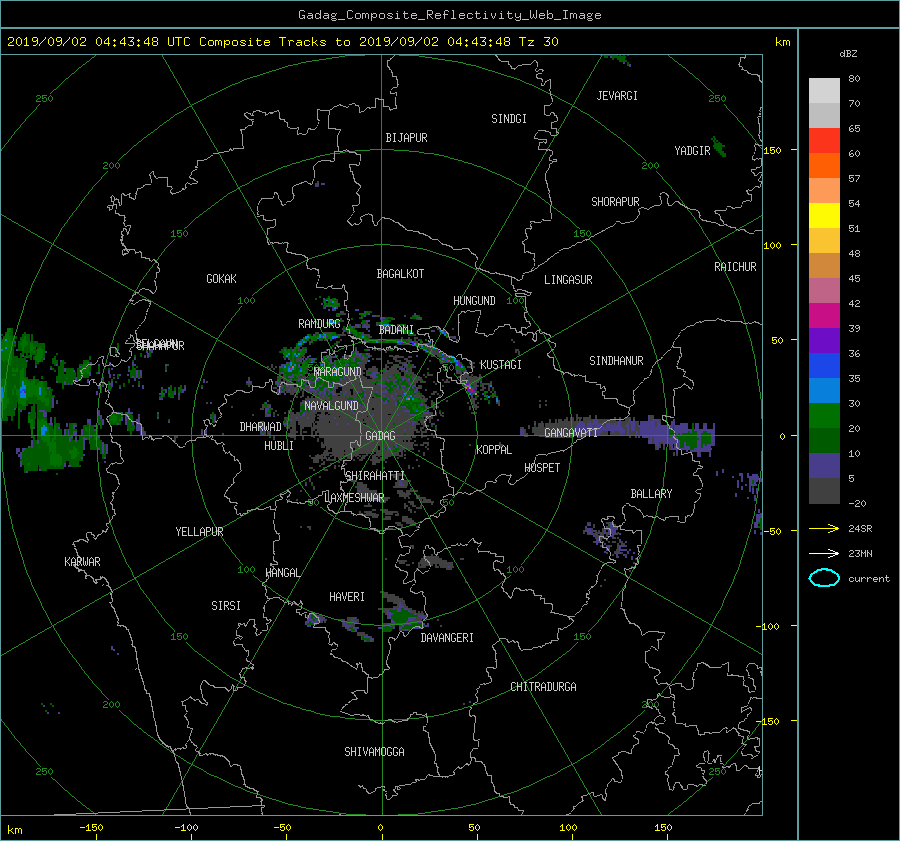Click the white 23MN arrow legend icon
The width and height of the screenshot is (900, 841).
[x=824, y=553]
